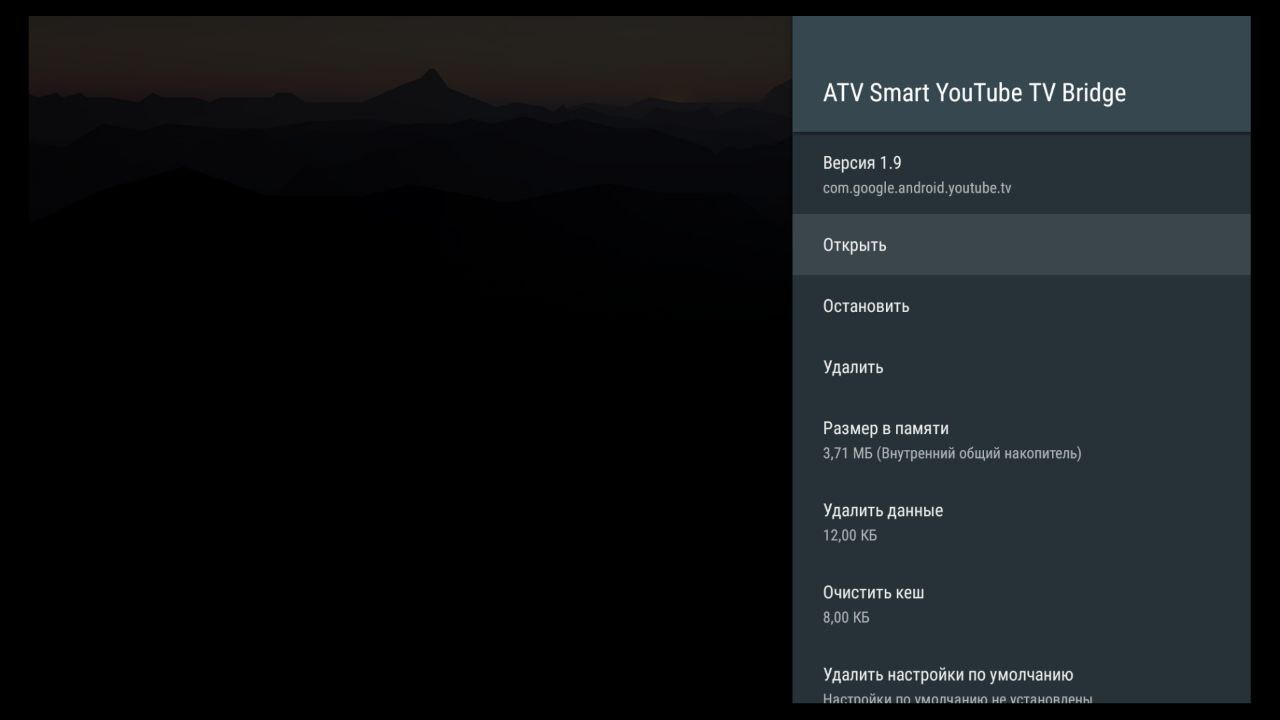Select Очистить кеш to clear cache
The image size is (1280, 720).
click(x=1021, y=604)
